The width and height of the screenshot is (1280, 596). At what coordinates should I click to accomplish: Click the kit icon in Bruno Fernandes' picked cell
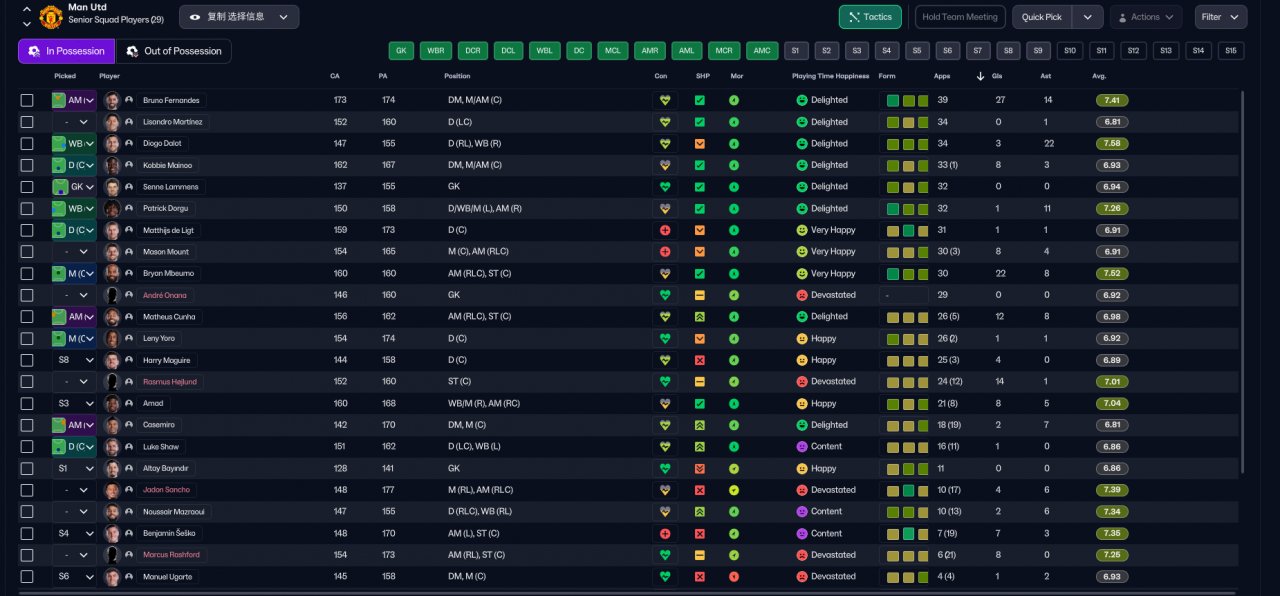click(x=59, y=100)
